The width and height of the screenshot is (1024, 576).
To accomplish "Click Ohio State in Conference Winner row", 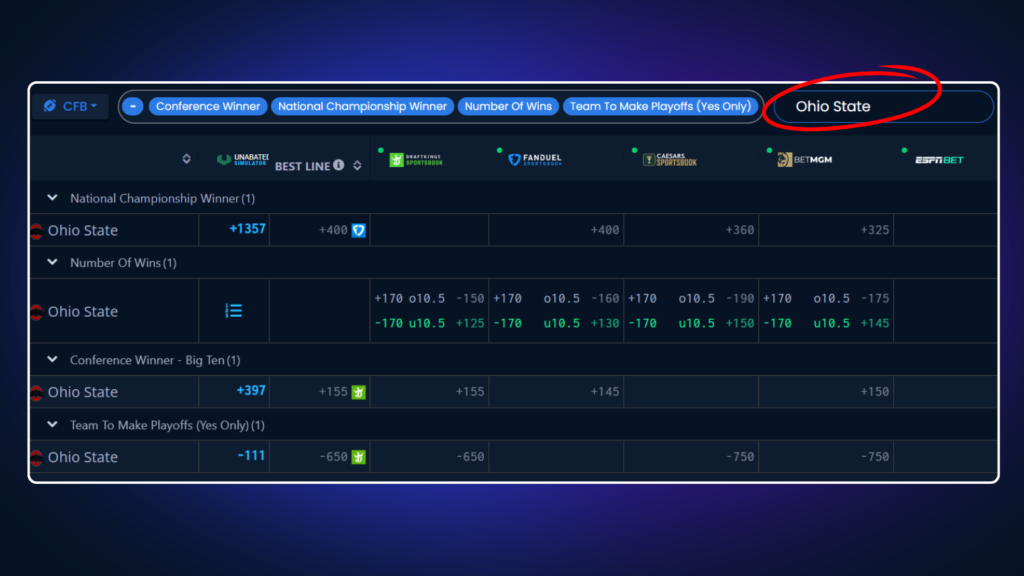I will pyautogui.click(x=82, y=392).
